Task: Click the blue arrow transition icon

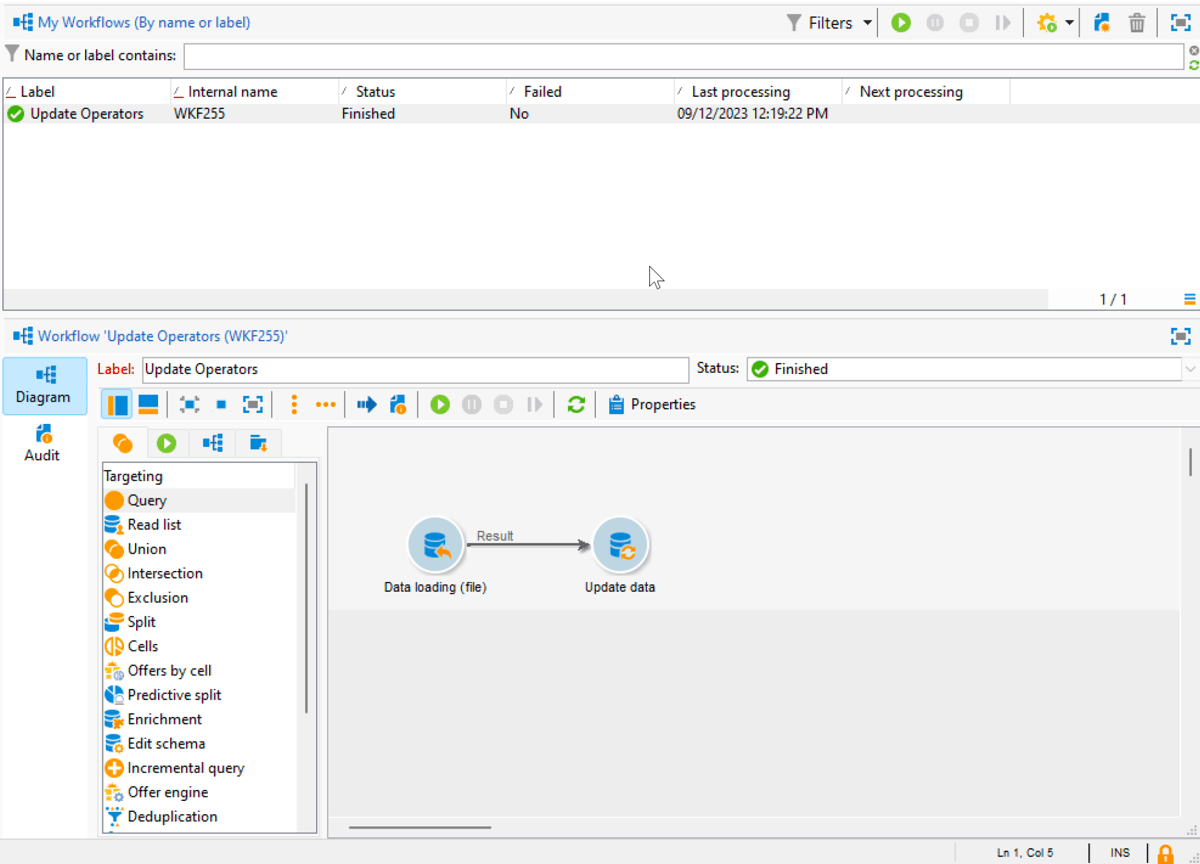Action: (367, 404)
